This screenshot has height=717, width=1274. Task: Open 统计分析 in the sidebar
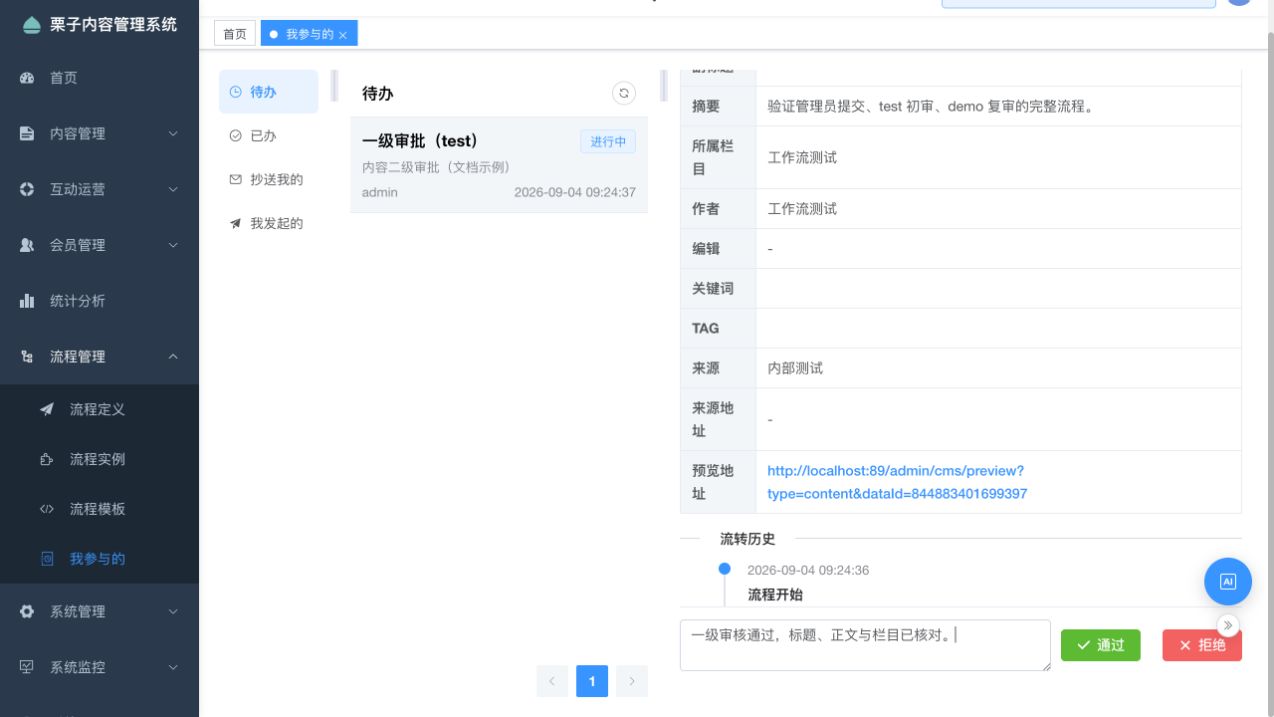click(x=99, y=301)
